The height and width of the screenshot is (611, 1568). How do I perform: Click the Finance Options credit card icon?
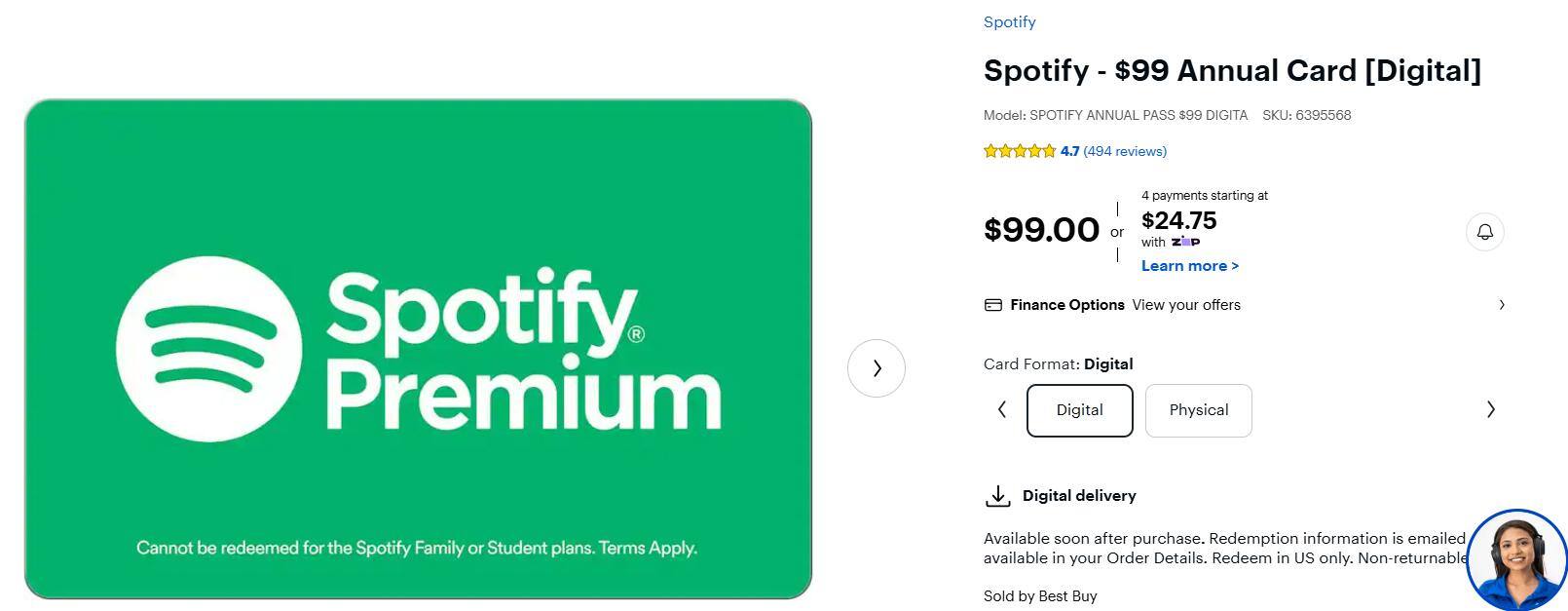click(x=993, y=305)
